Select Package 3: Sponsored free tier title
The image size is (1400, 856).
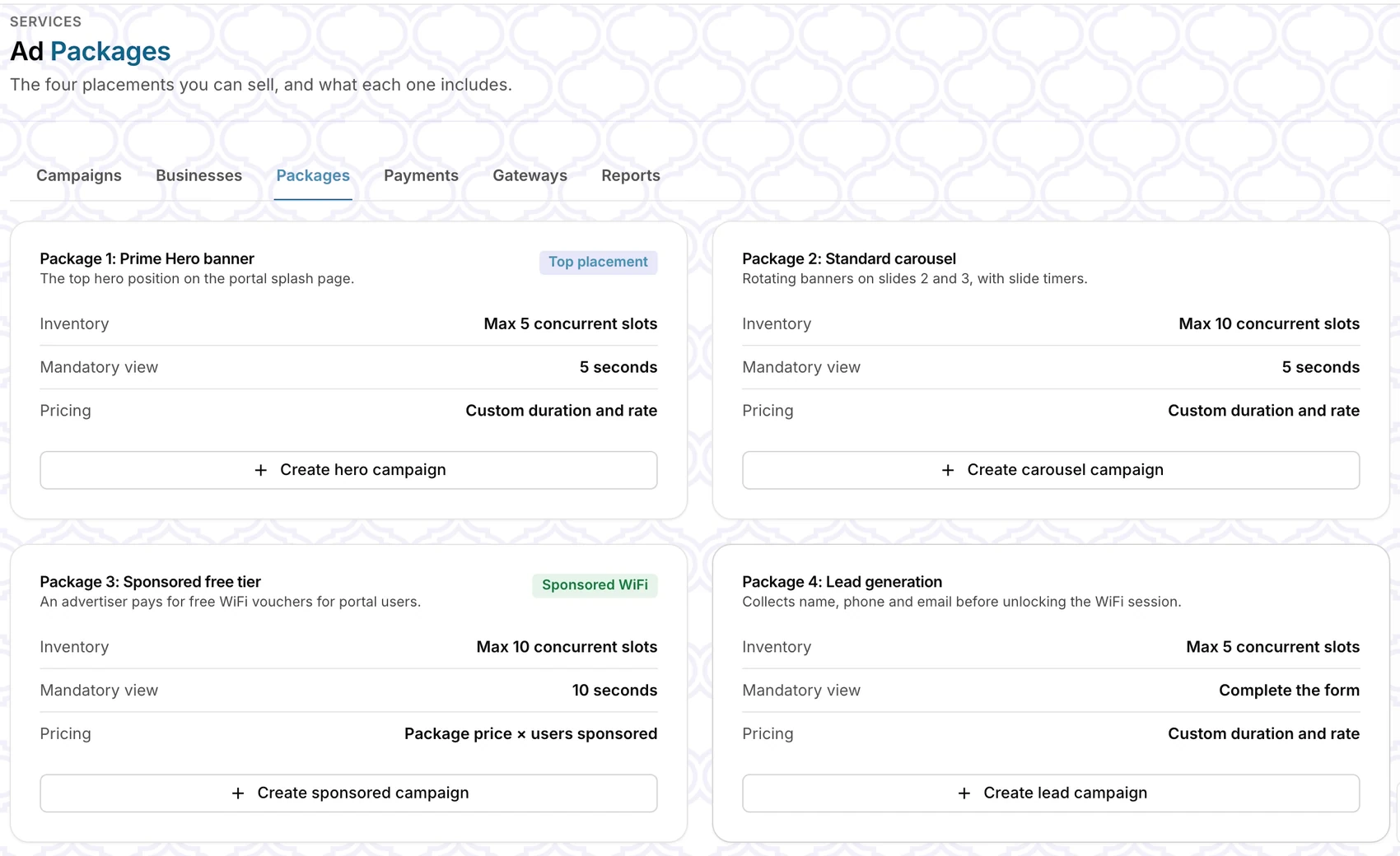pyautogui.click(x=151, y=582)
